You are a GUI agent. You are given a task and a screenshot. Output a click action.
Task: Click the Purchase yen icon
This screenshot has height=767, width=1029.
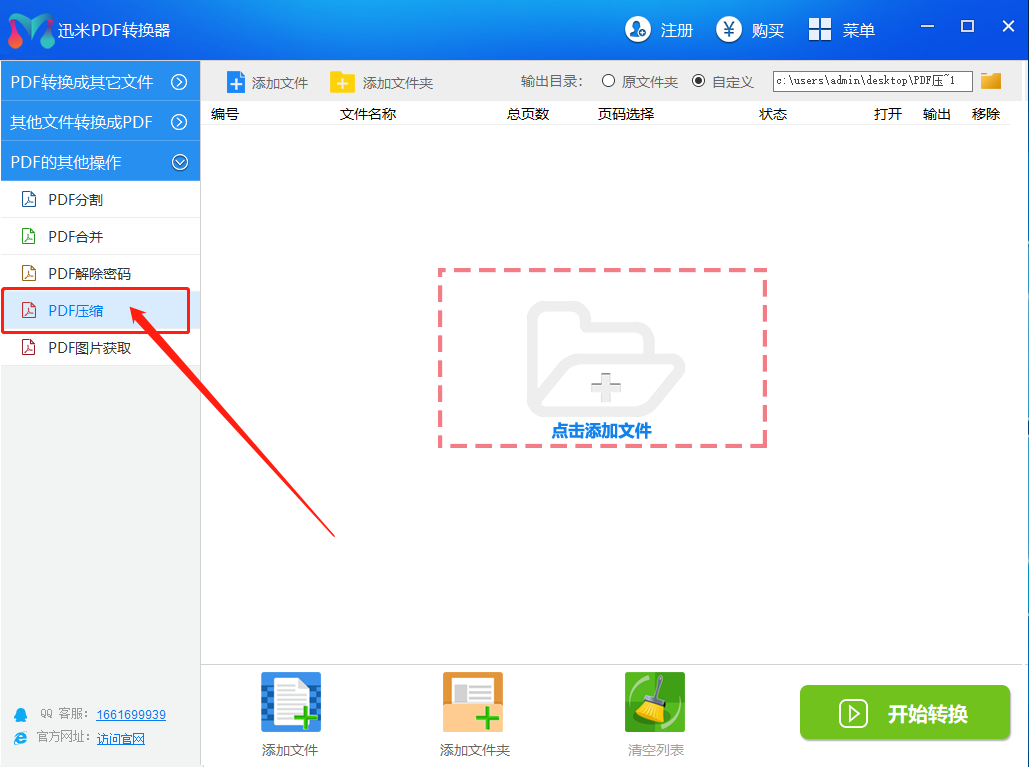pyautogui.click(x=729, y=30)
